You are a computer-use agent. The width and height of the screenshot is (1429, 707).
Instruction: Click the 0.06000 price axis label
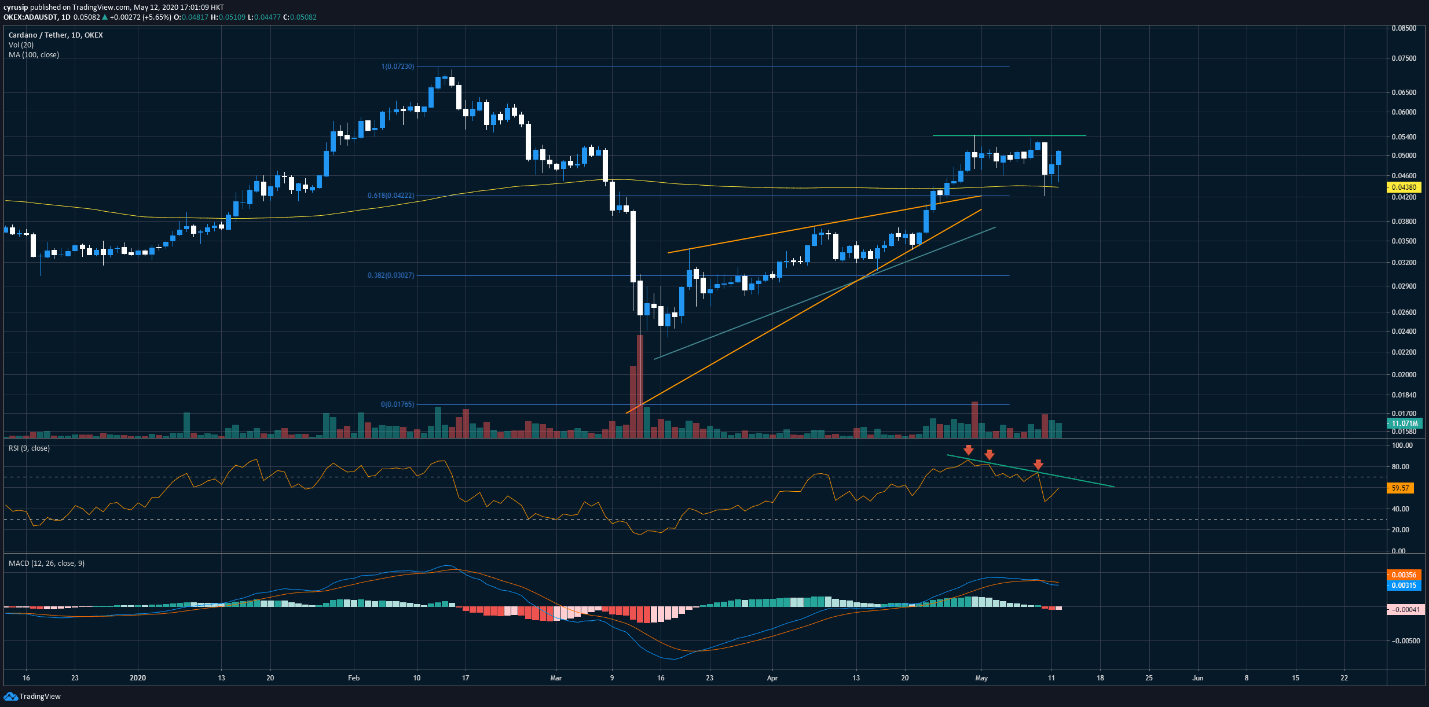[1402, 112]
